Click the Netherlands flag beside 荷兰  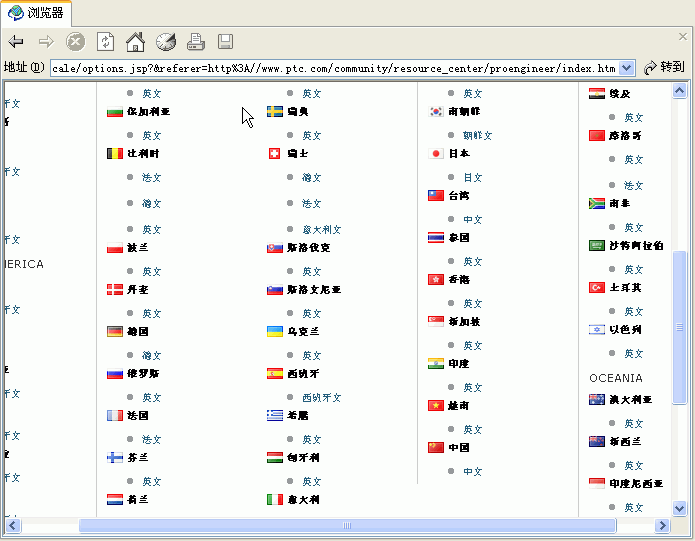coord(115,500)
